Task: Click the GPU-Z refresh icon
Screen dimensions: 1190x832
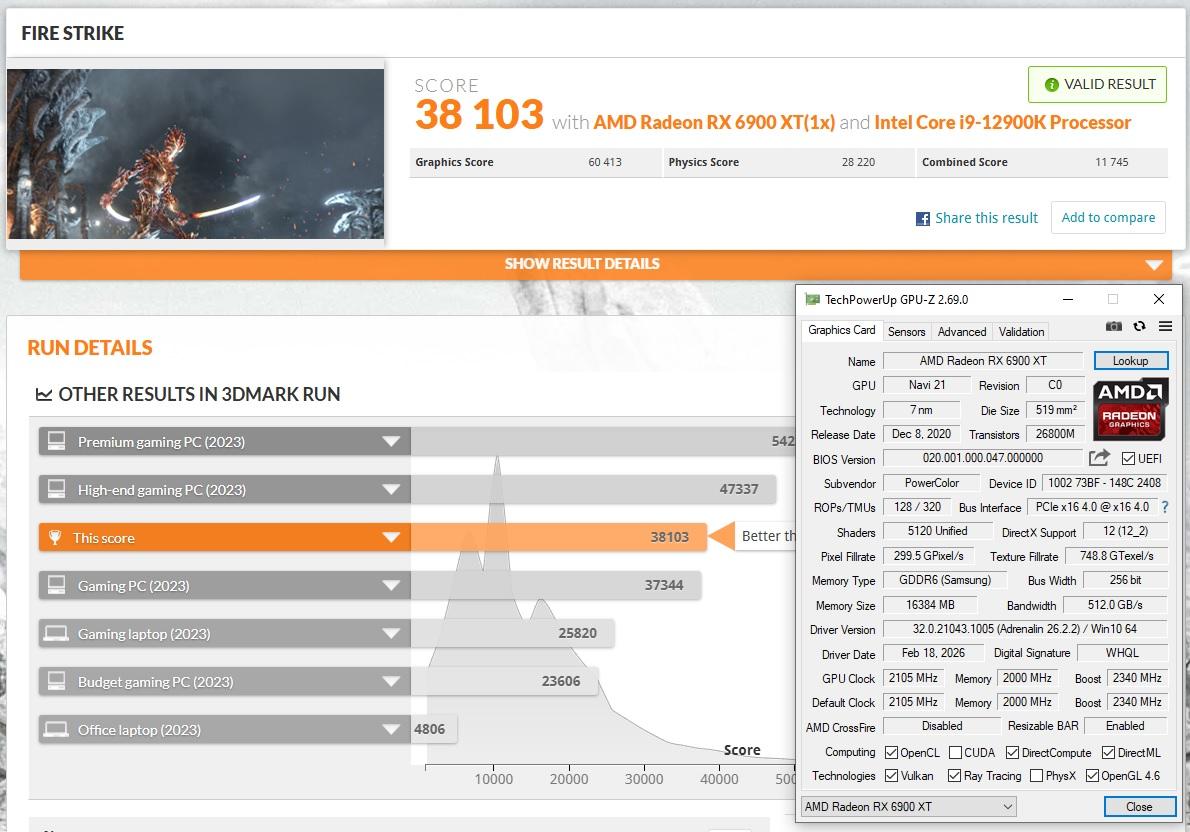Action: tap(1140, 326)
